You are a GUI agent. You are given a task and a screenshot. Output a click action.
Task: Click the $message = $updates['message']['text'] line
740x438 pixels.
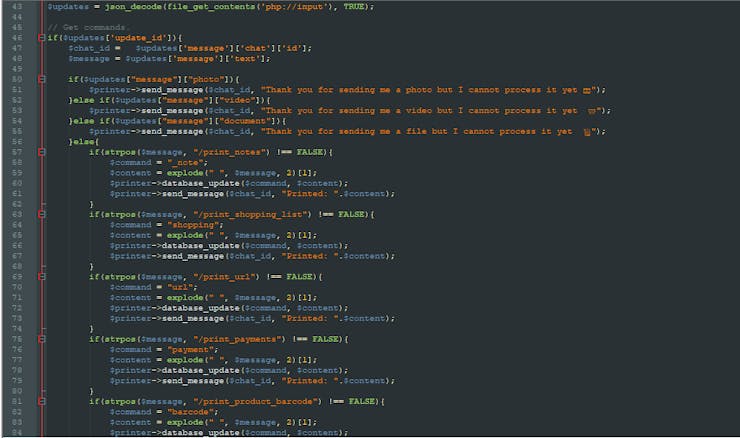click(169, 59)
